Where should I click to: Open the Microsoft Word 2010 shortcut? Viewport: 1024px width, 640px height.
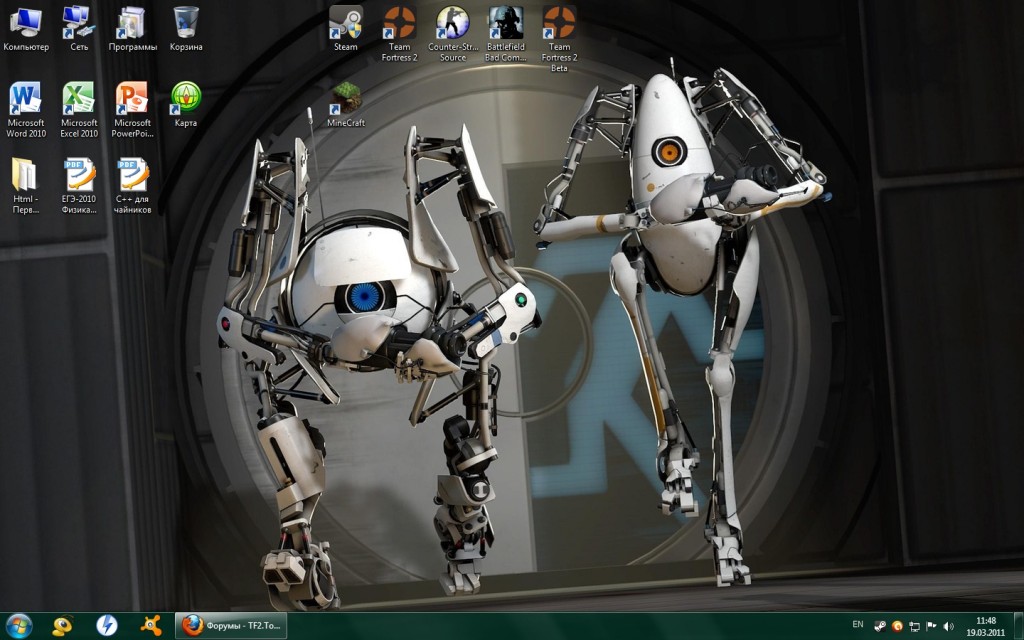[x=26, y=110]
